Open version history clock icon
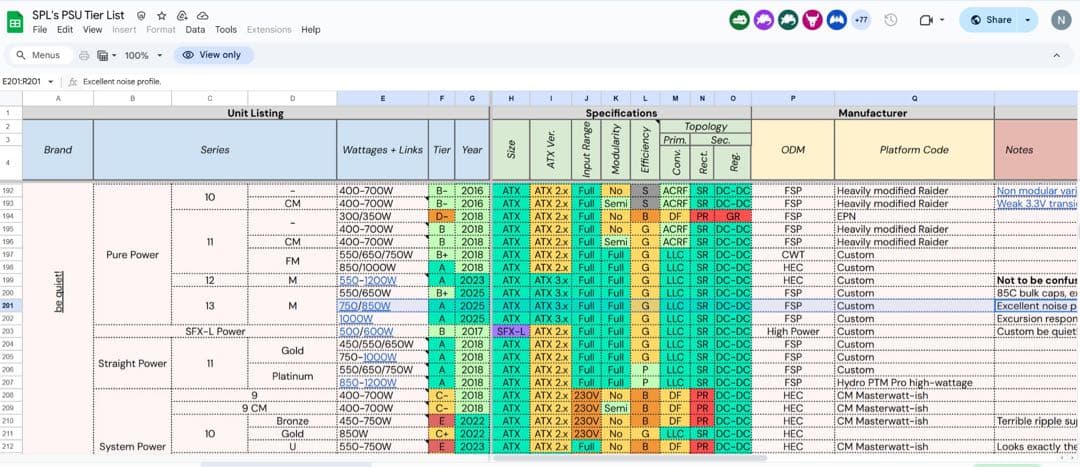 (x=890, y=20)
